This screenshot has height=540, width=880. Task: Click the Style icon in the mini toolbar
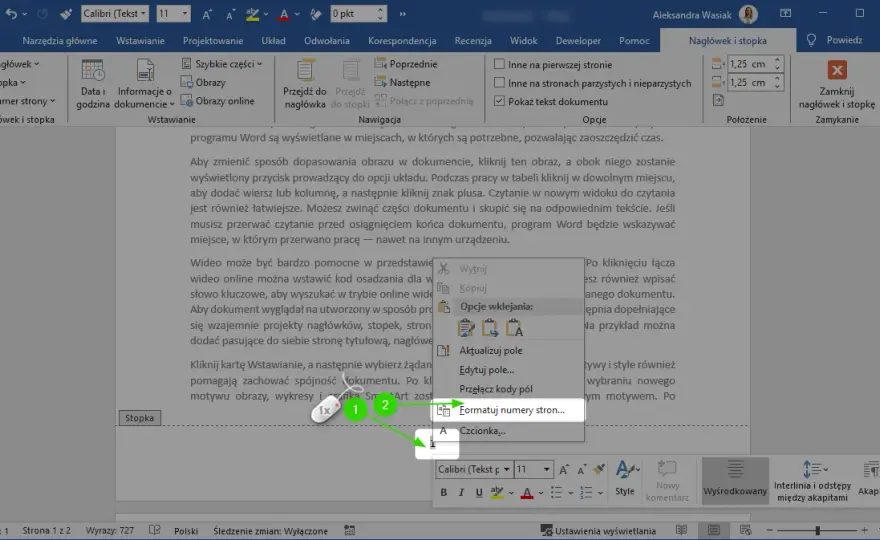(x=625, y=470)
